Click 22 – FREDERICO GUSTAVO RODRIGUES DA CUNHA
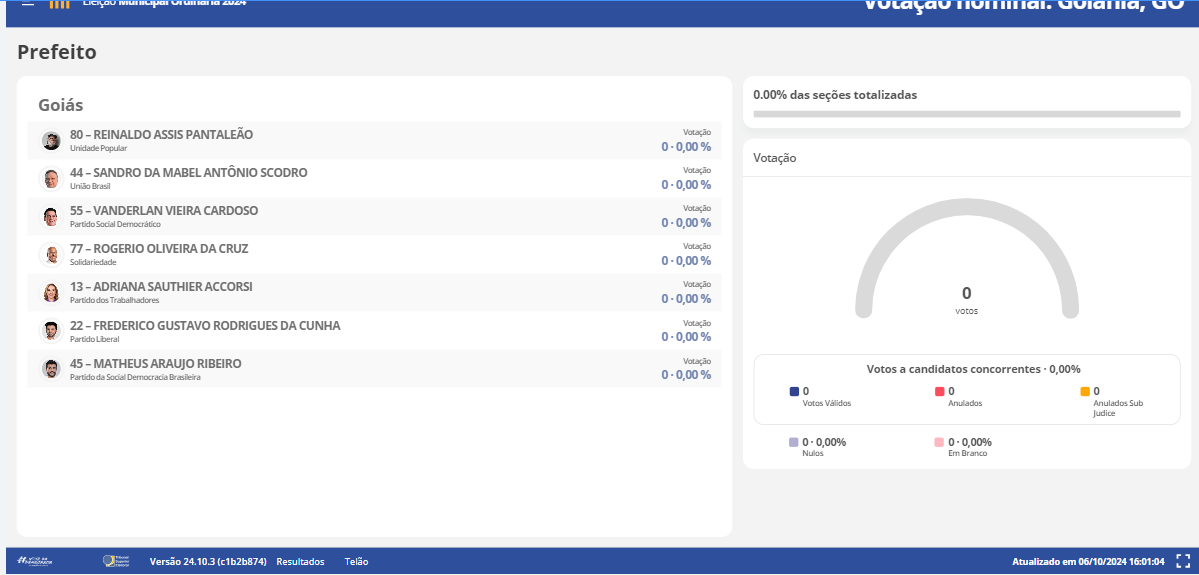Image resolution: width=1199 pixels, height=575 pixels. (205, 325)
